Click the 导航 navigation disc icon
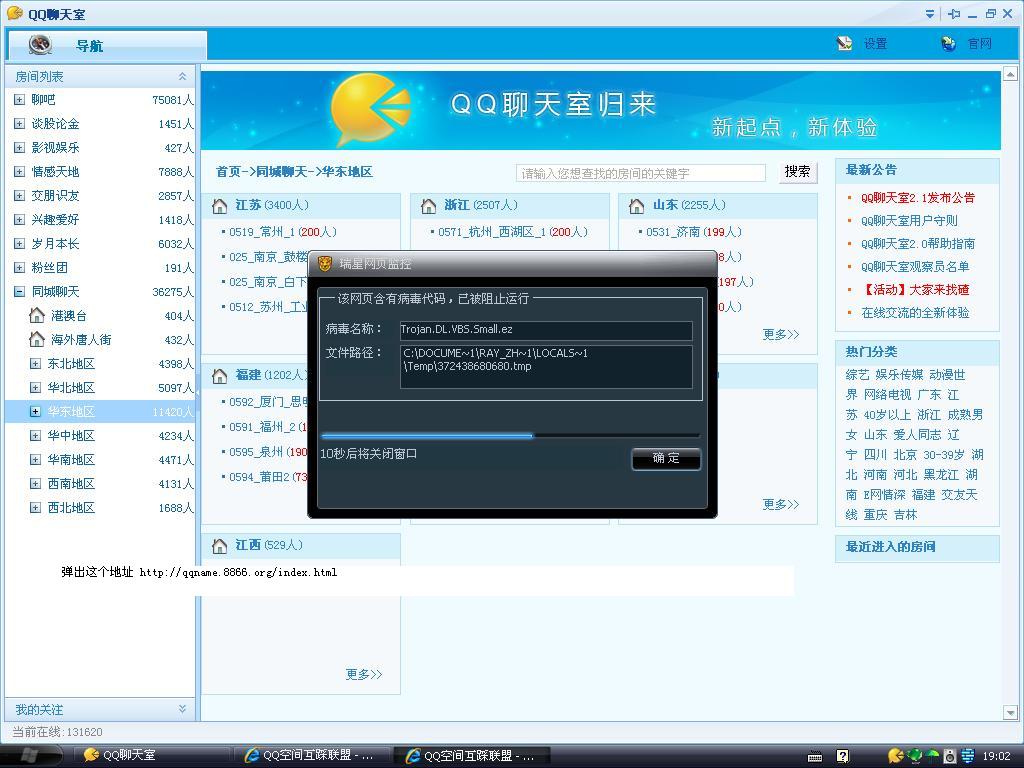This screenshot has height=768, width=1024. 40,44
